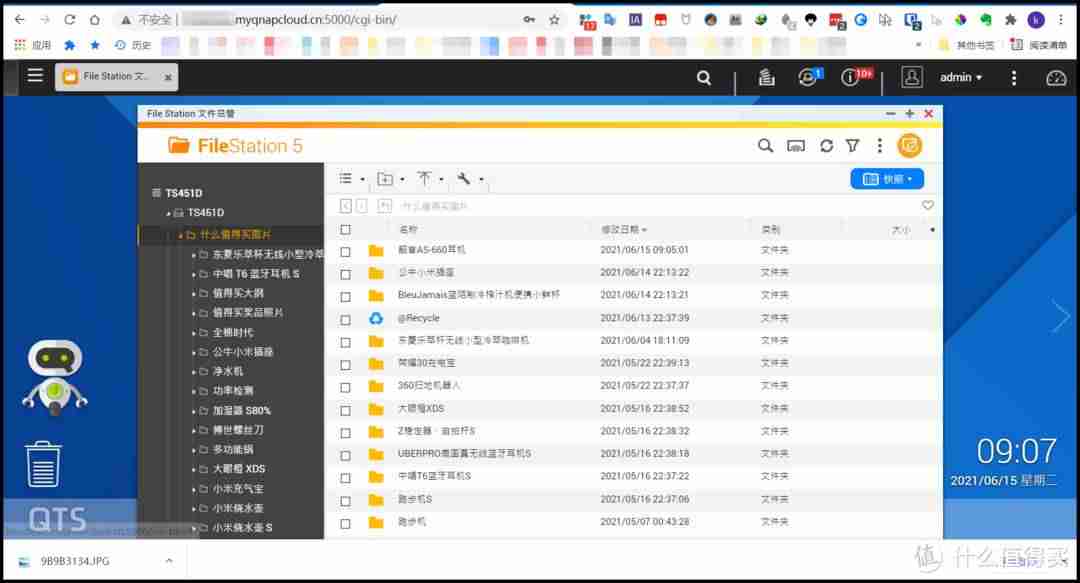Check the box for T6 earphone S file row
Screen dimensions: 1080x583
[345, 478]
